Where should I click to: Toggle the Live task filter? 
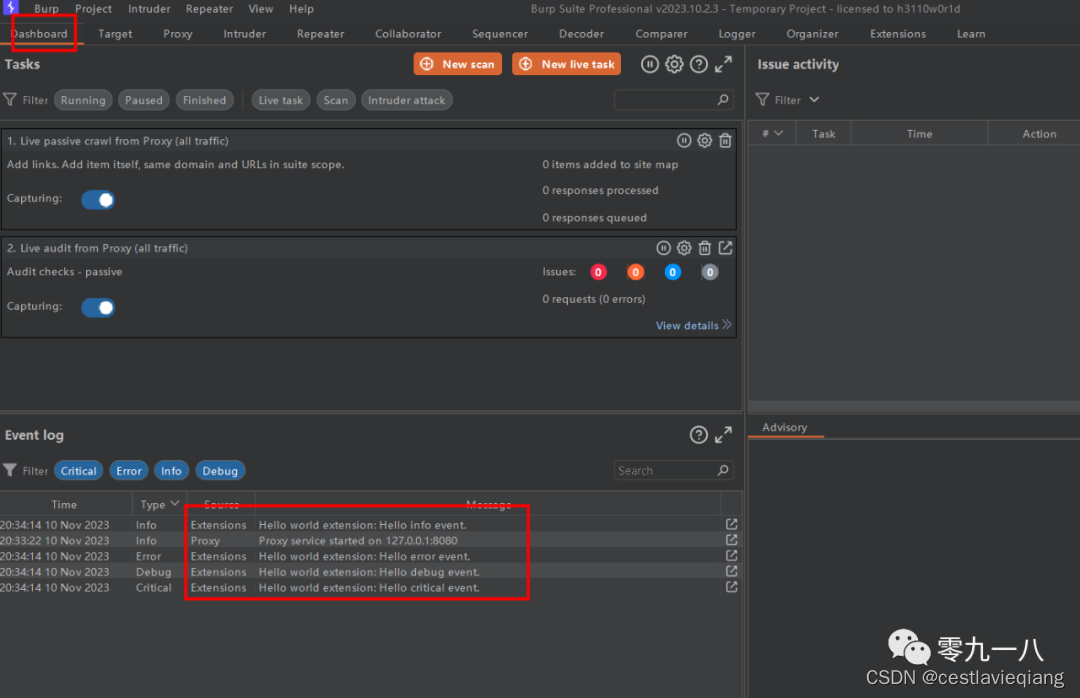pos(280,100)
